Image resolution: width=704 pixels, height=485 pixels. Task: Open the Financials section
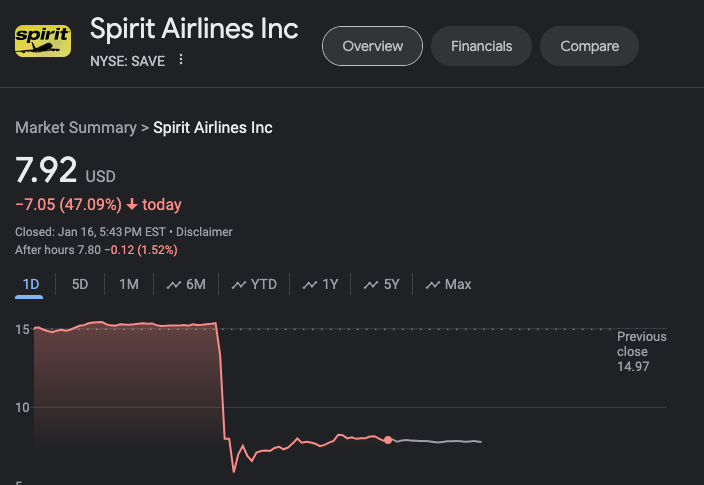(x=481, y=46)
